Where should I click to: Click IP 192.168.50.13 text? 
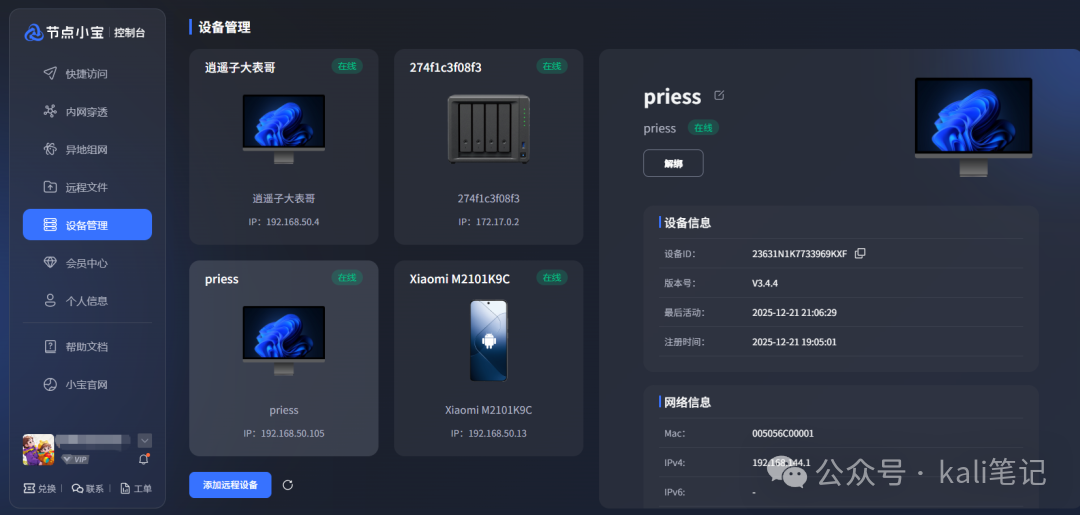[488, 434]
